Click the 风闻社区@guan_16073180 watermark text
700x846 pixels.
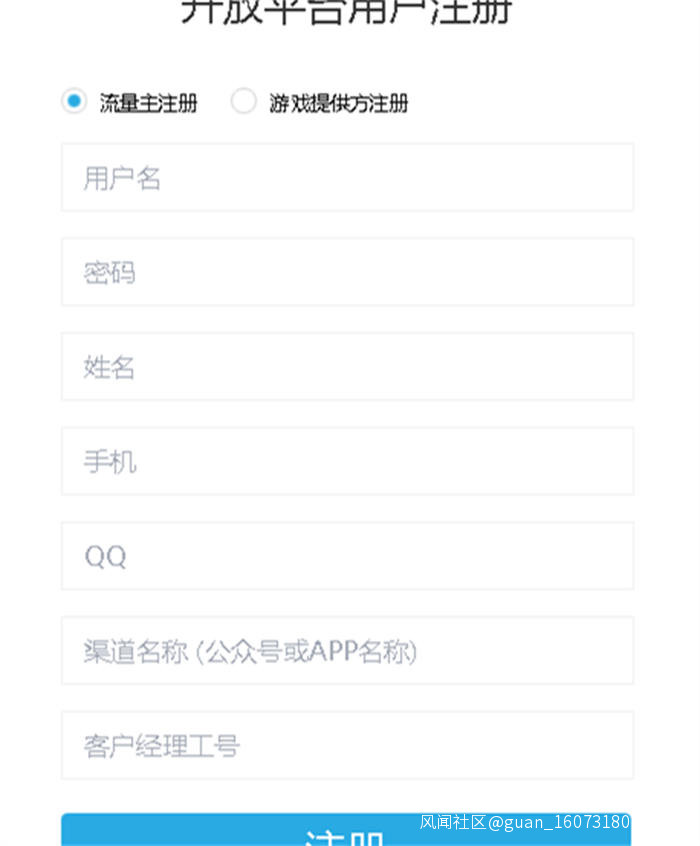pos(525,822)
